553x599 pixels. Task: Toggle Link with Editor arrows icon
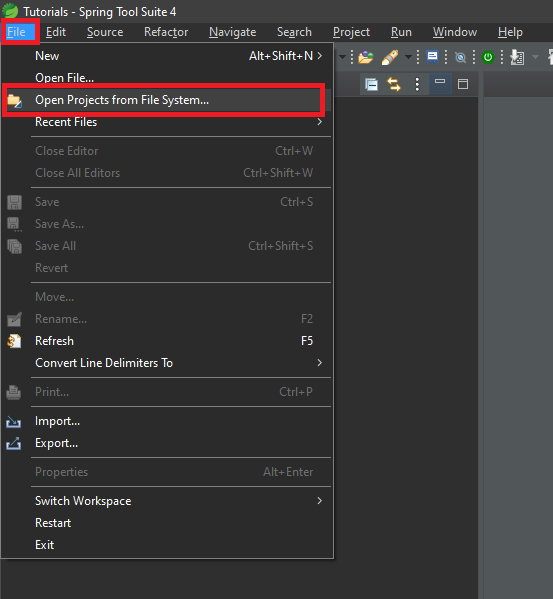point(394,84)
